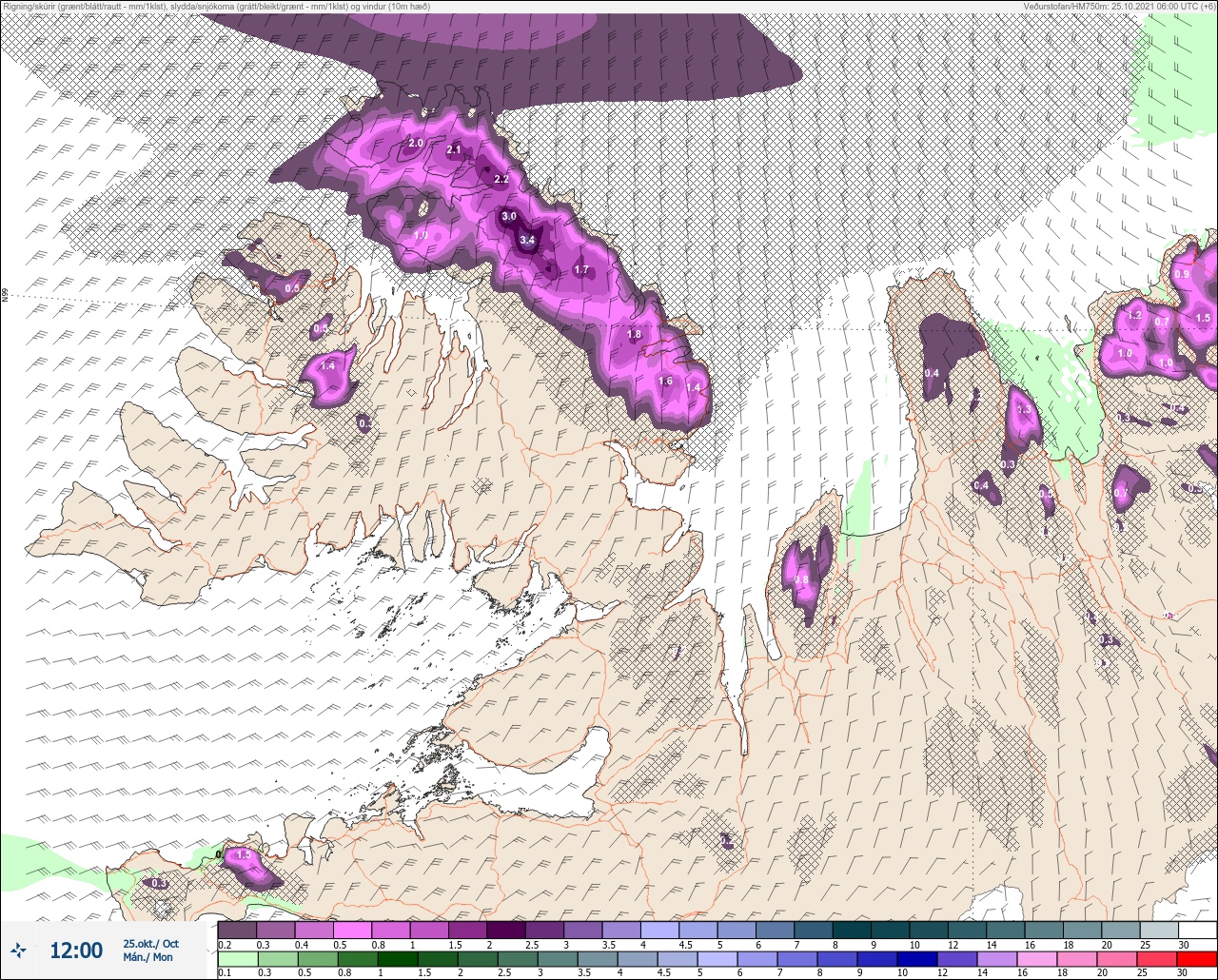The image size is (1218, 980).
Task: Click the 3.0 precipitation value label
Action: pos(509,216)
